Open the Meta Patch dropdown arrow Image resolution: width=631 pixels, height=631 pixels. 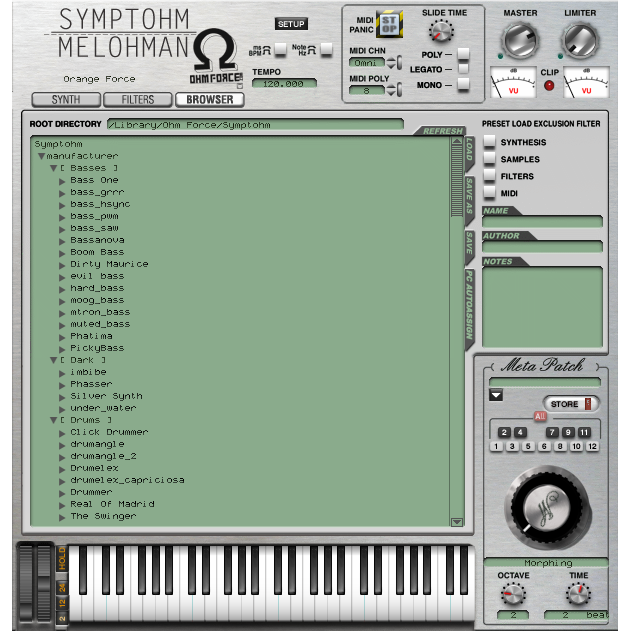tap(495, 396)
